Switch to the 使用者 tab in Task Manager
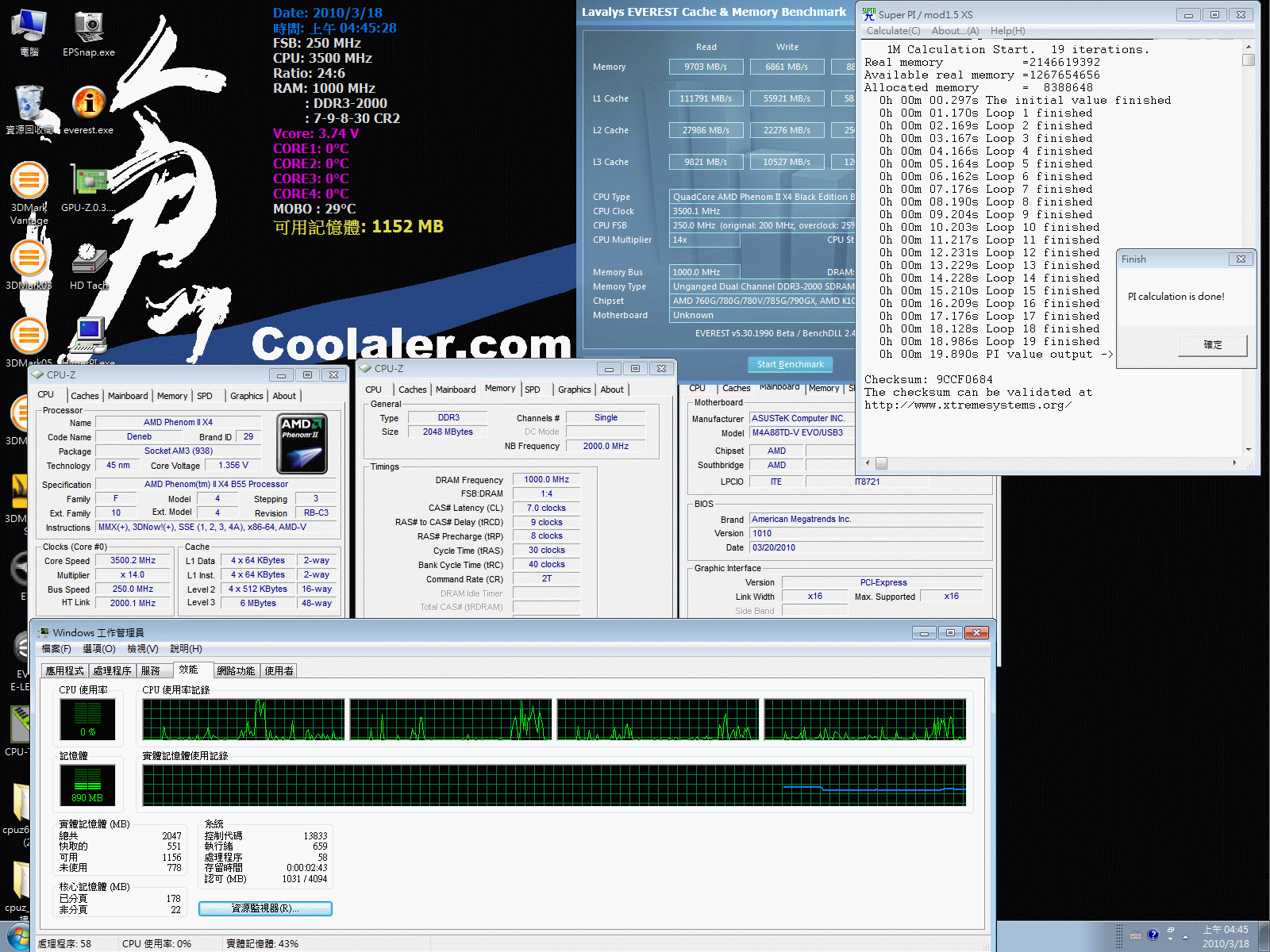The width and height of the screenshot is (1270, 952). pos(279,670)
